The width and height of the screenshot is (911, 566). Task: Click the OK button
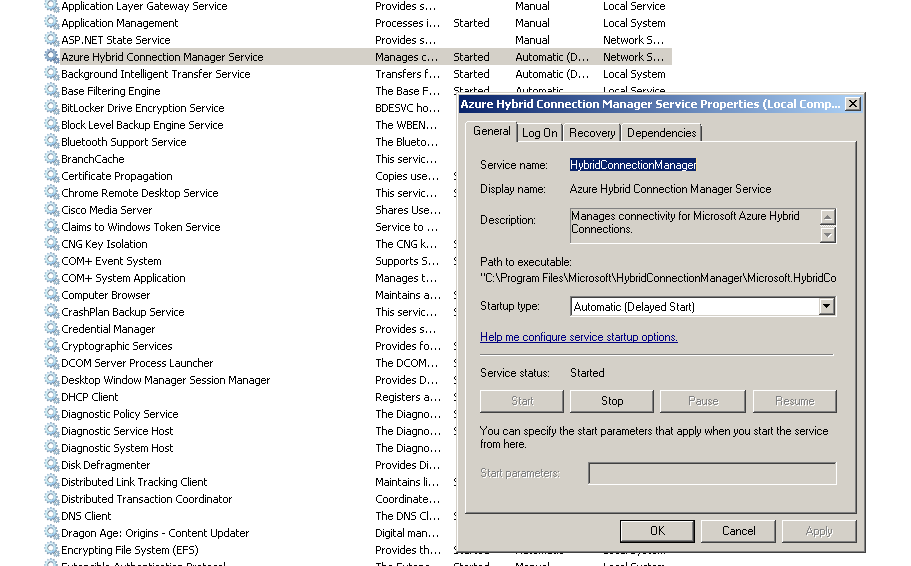657,531
